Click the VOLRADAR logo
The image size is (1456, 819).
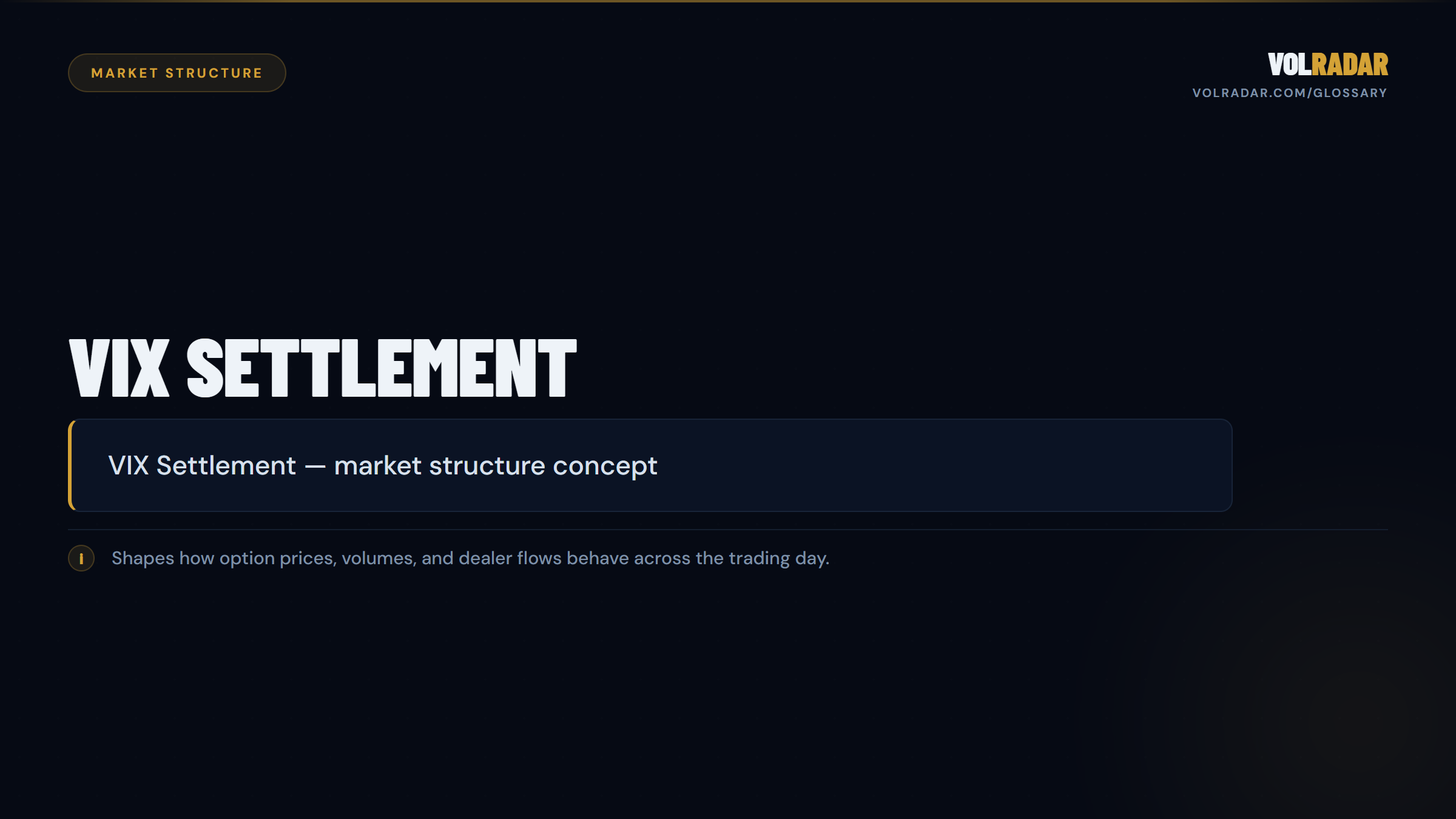point(1327,64)
